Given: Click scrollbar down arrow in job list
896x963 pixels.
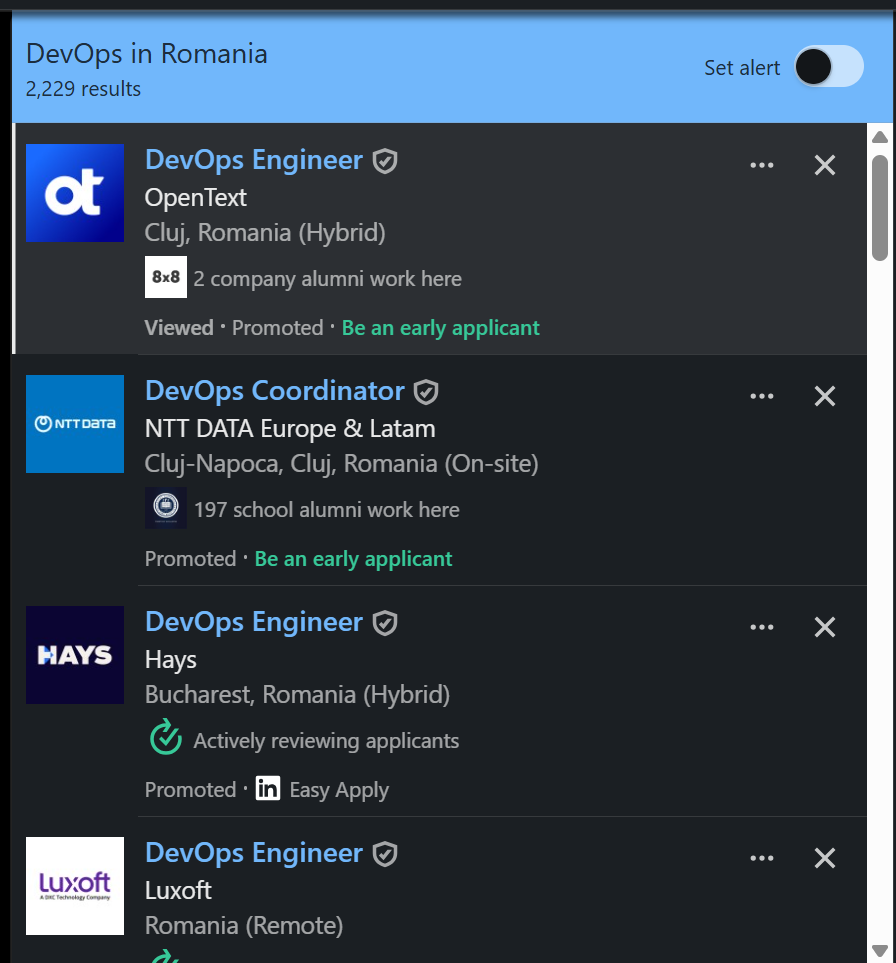Looking at the screenshot, I should pyautogui.click(x=880, y=951).
